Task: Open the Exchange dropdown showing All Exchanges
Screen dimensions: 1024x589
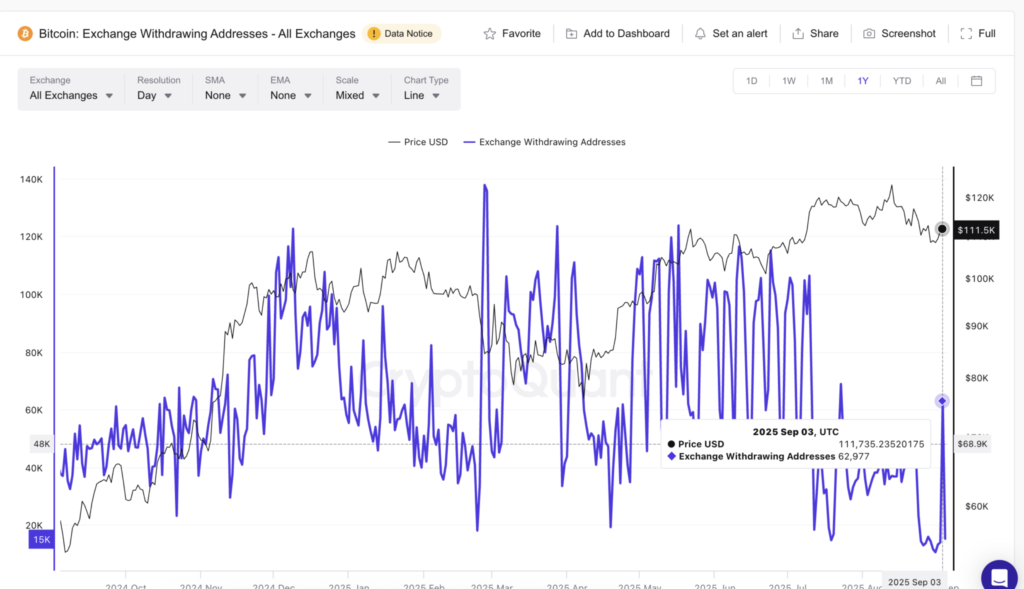Action: click(x=68, y=95)
